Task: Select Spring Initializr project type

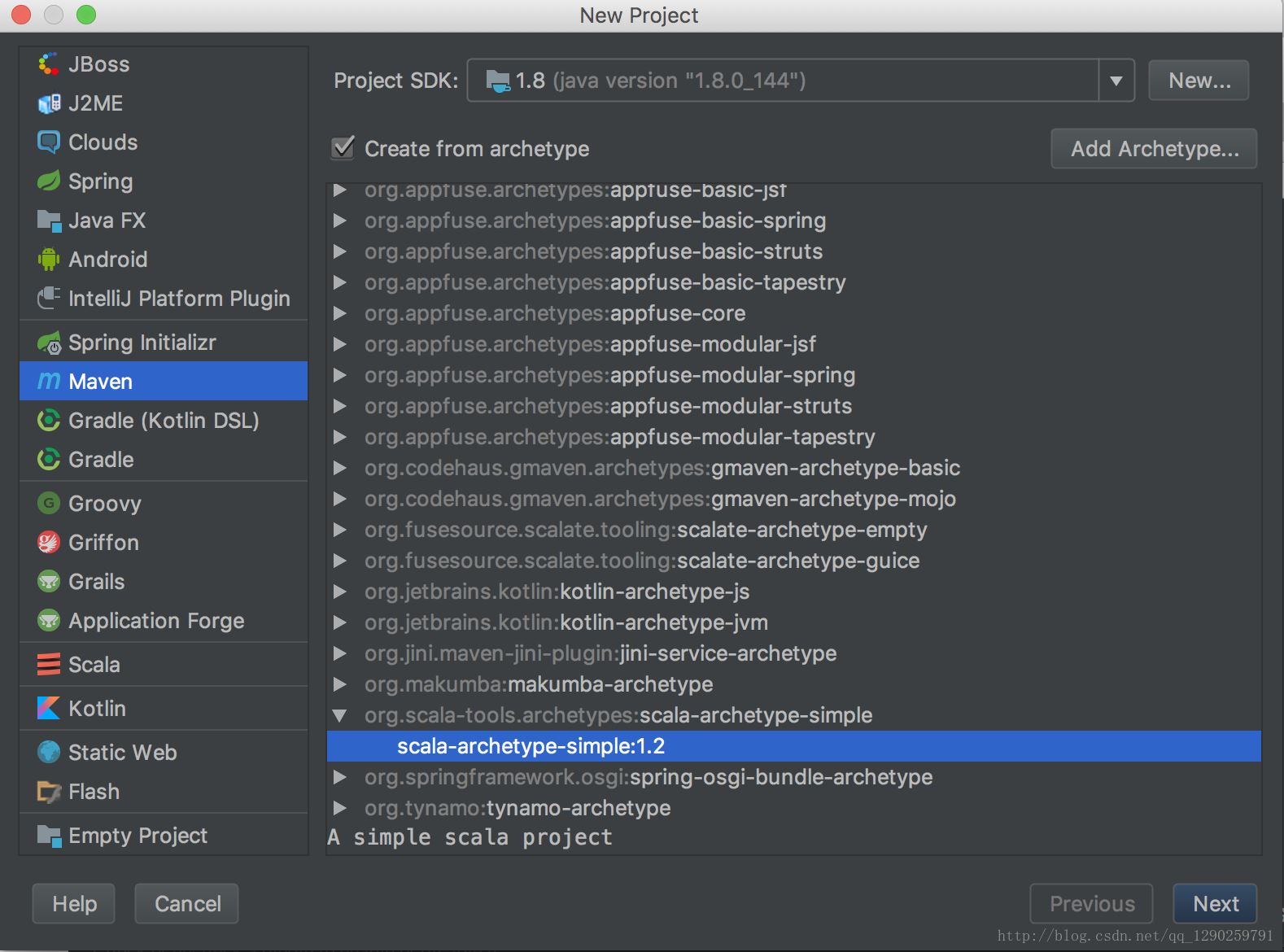Action: pos(142,343)
